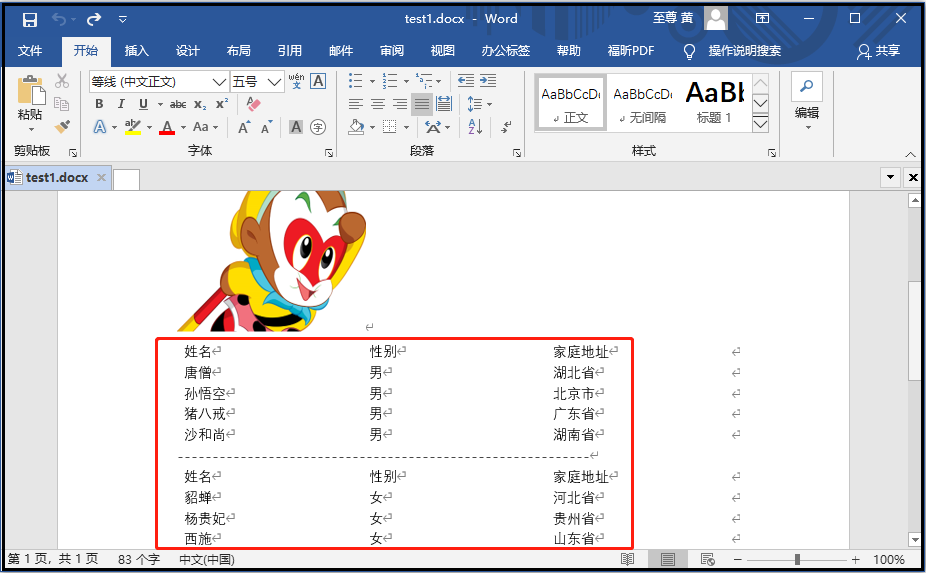Screen dimensions: 926x573
Task: Undo the last action
Action: pyautogui.click(x=59, y=19)
